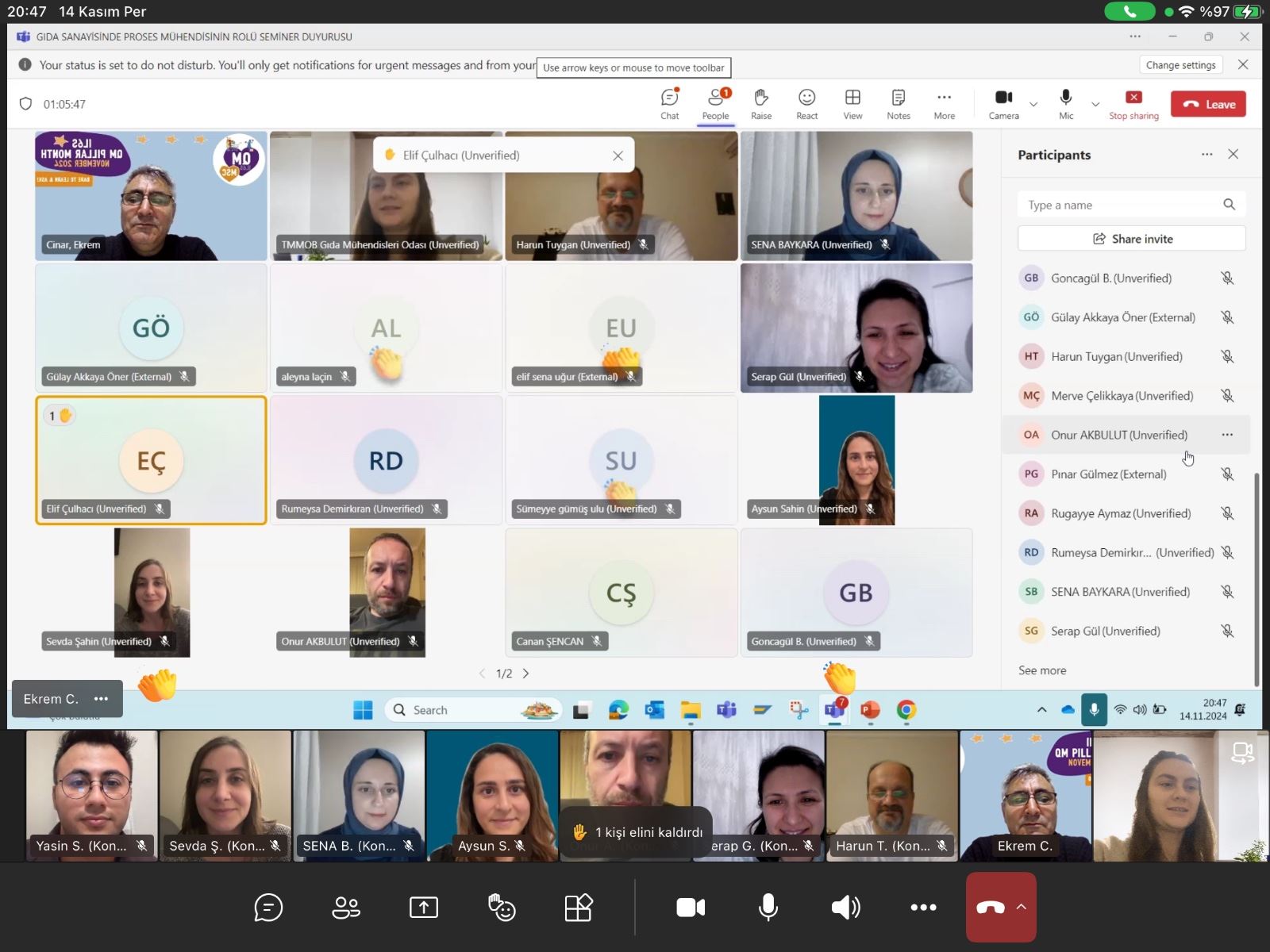Expand the Mic options dropdown arrow
This screenshot has width=1270, height=952.
click(x=1095, y=105)
